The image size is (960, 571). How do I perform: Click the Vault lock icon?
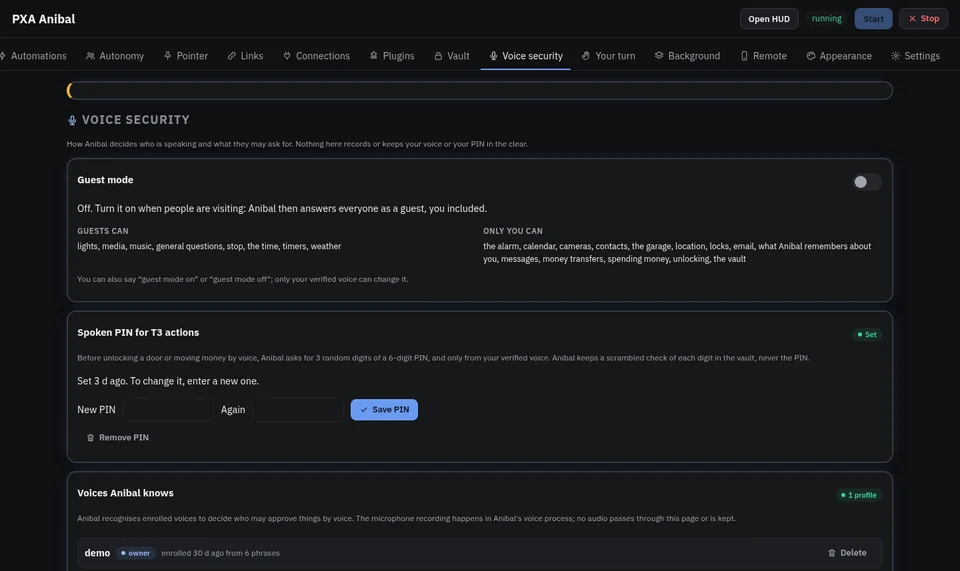pos(438,56)
